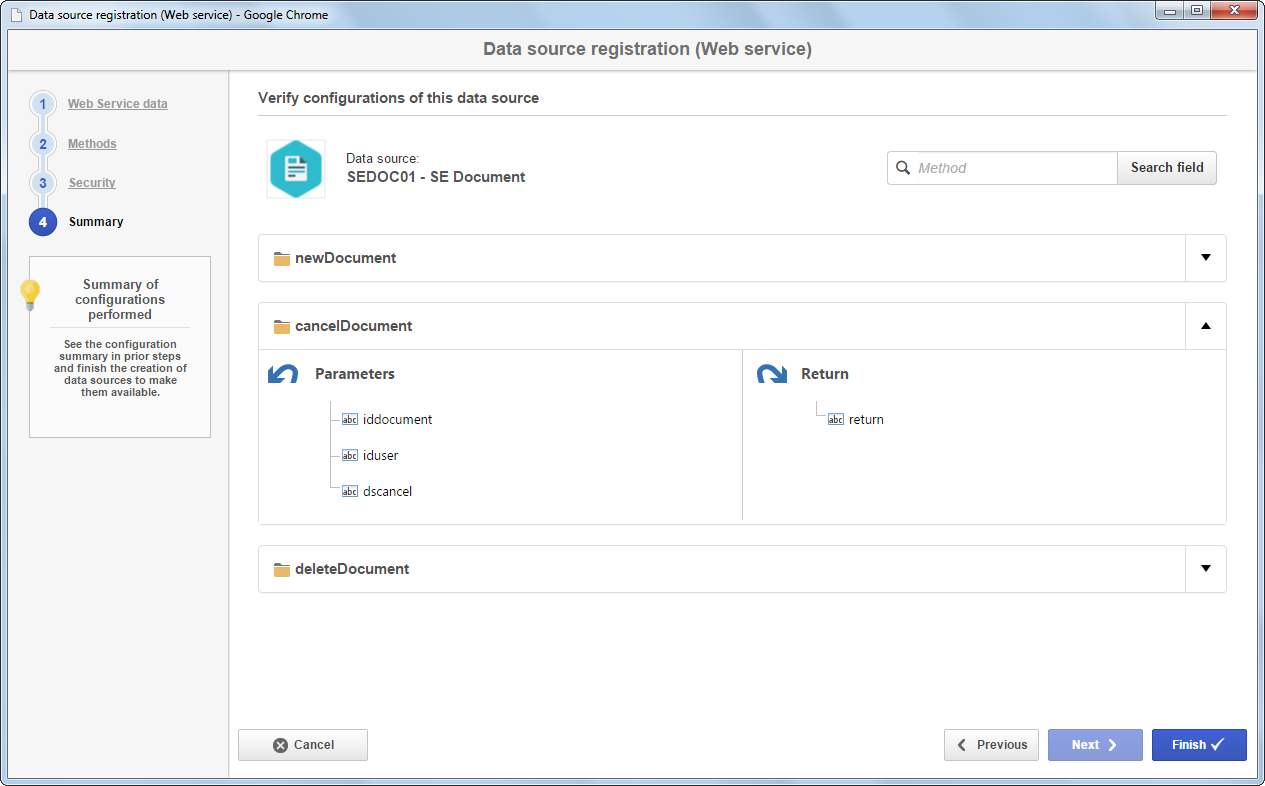Screen dimensions: 1265x786
Task: Click the Parameters blue arrow icon
Action: coord(283,374)
